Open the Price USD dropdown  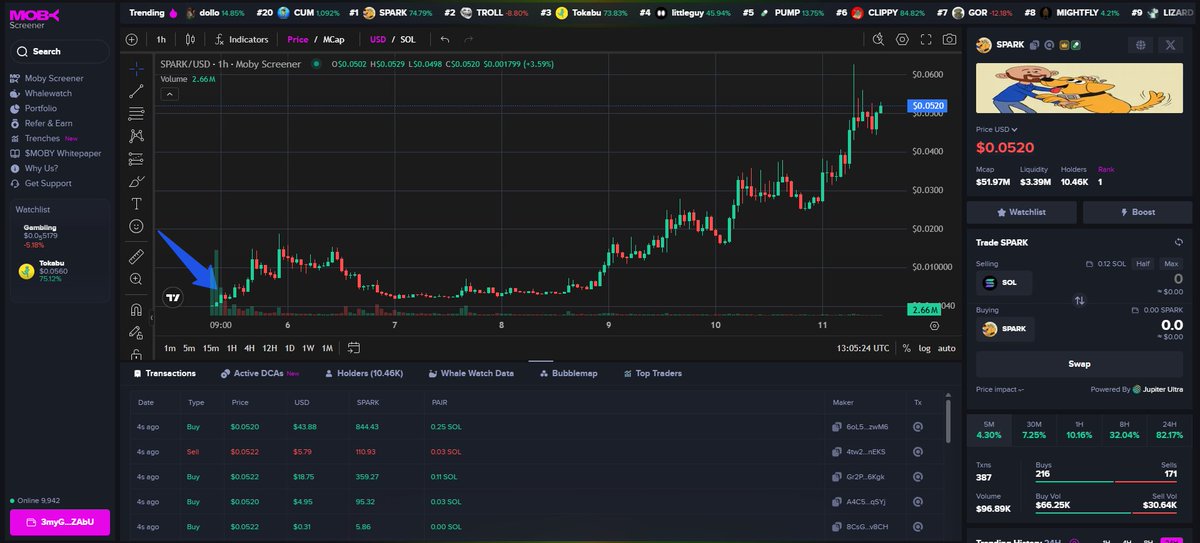[997, 129]
